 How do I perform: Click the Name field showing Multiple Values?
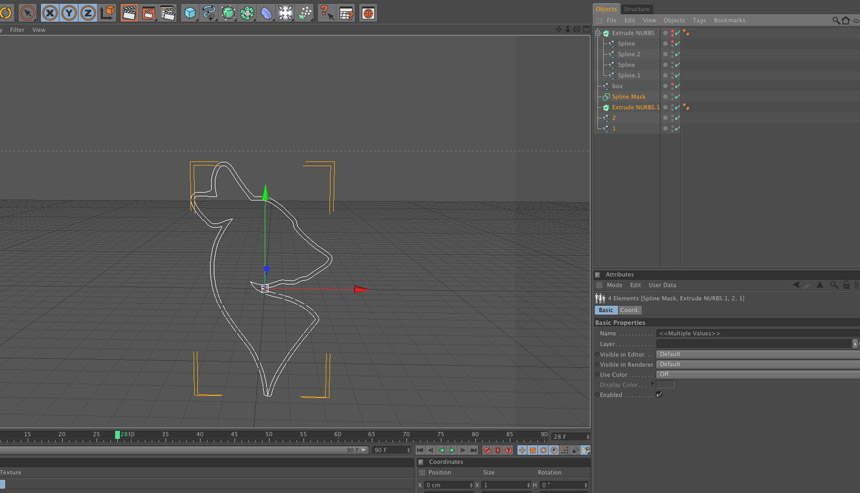(x=757, y=333)
